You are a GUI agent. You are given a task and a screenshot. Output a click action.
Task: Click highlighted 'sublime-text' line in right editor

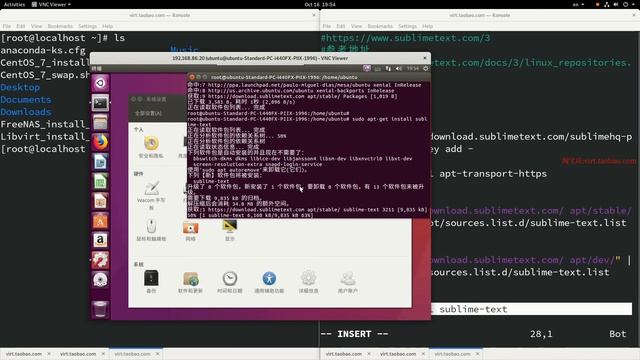click(x=531, y=309)
